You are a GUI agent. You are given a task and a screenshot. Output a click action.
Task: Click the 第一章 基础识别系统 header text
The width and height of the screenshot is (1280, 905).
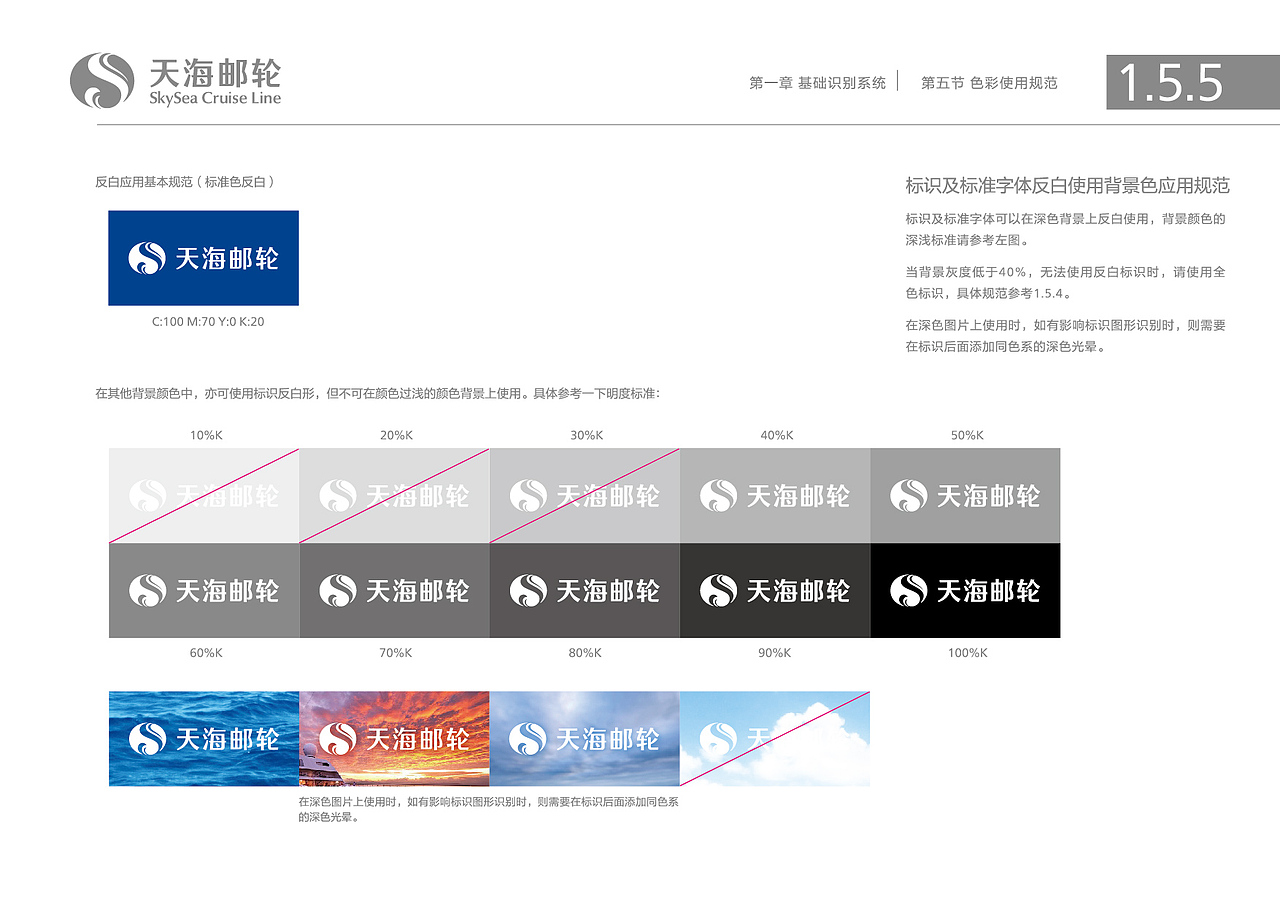(x=817, y=83)
